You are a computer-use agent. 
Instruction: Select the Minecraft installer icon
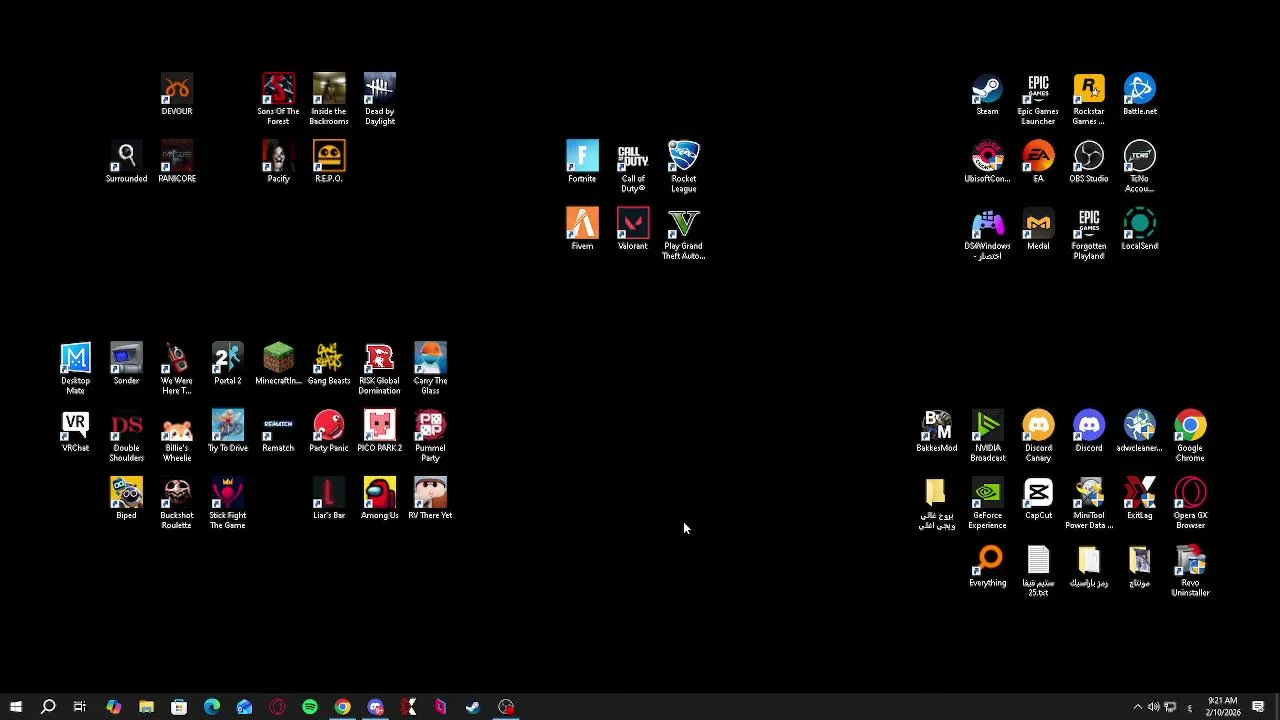(278, 364)
